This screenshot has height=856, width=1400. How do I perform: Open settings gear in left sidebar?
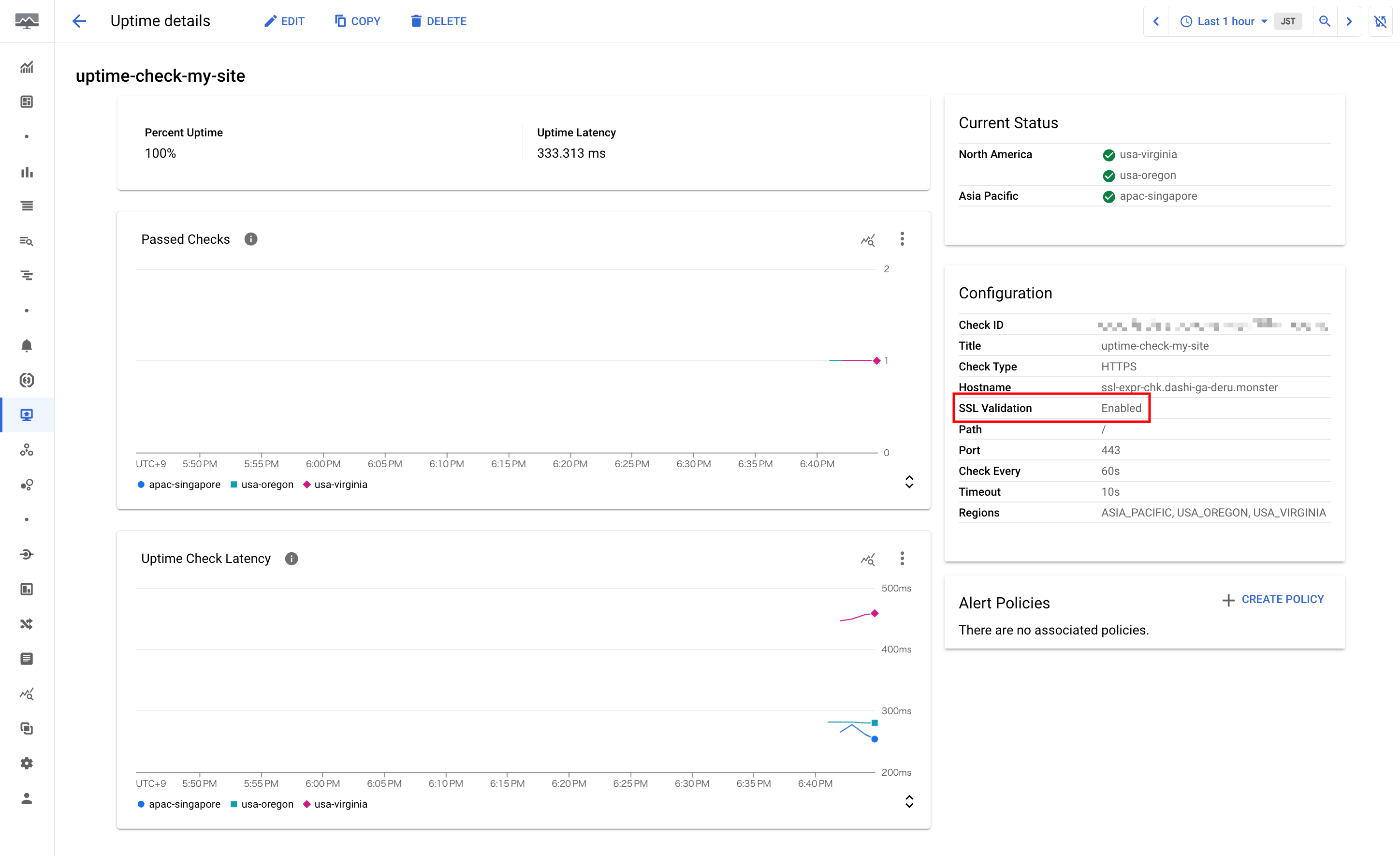26,763
